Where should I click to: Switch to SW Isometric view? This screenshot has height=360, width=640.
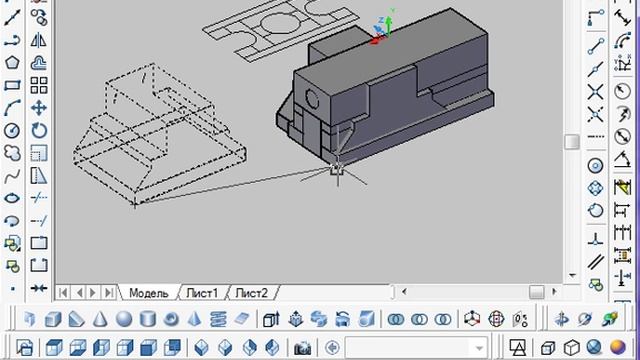(202, 348)
